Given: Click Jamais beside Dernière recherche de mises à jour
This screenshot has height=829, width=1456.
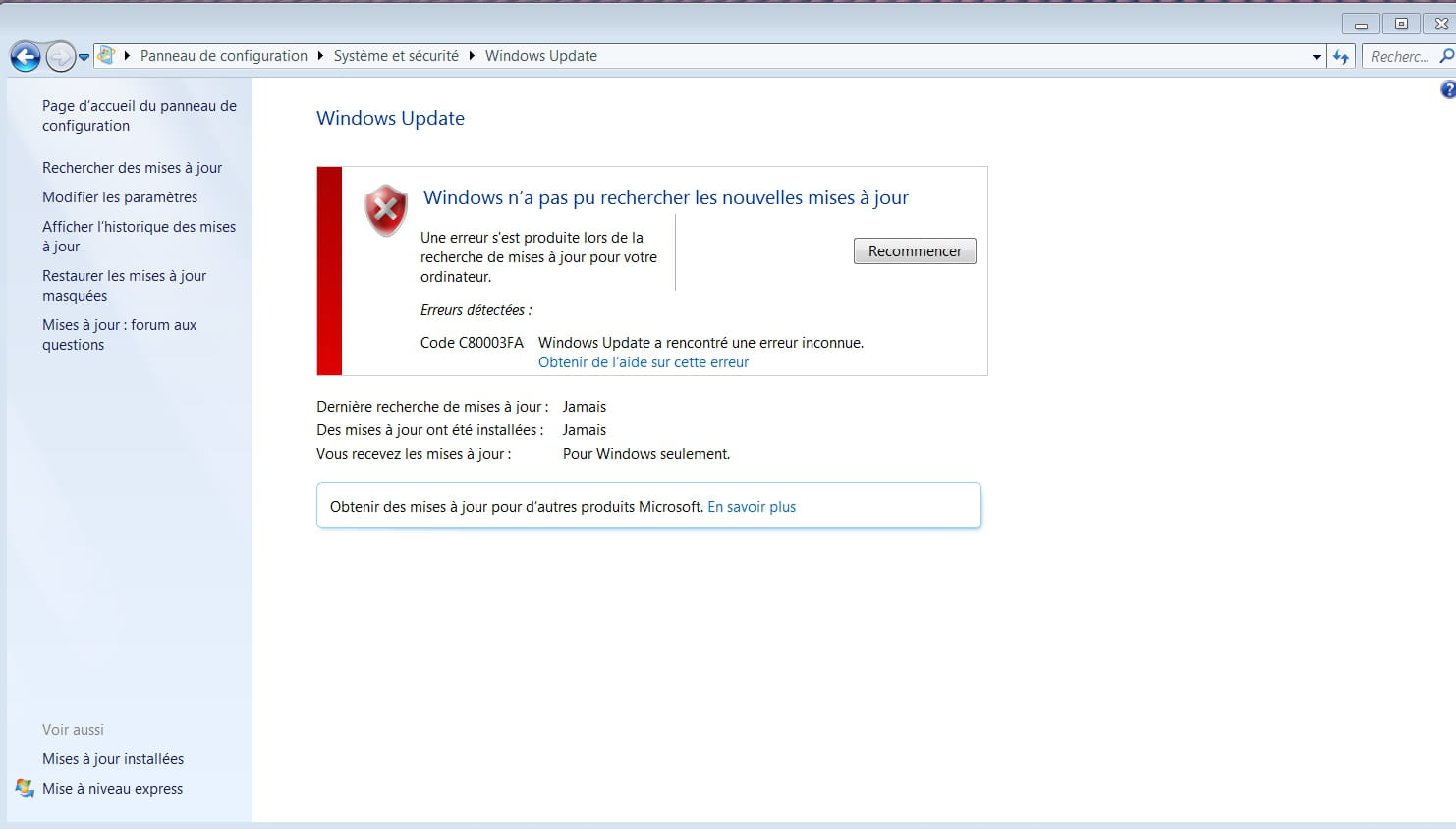Looking at the screenshot, I should (585, 407).
